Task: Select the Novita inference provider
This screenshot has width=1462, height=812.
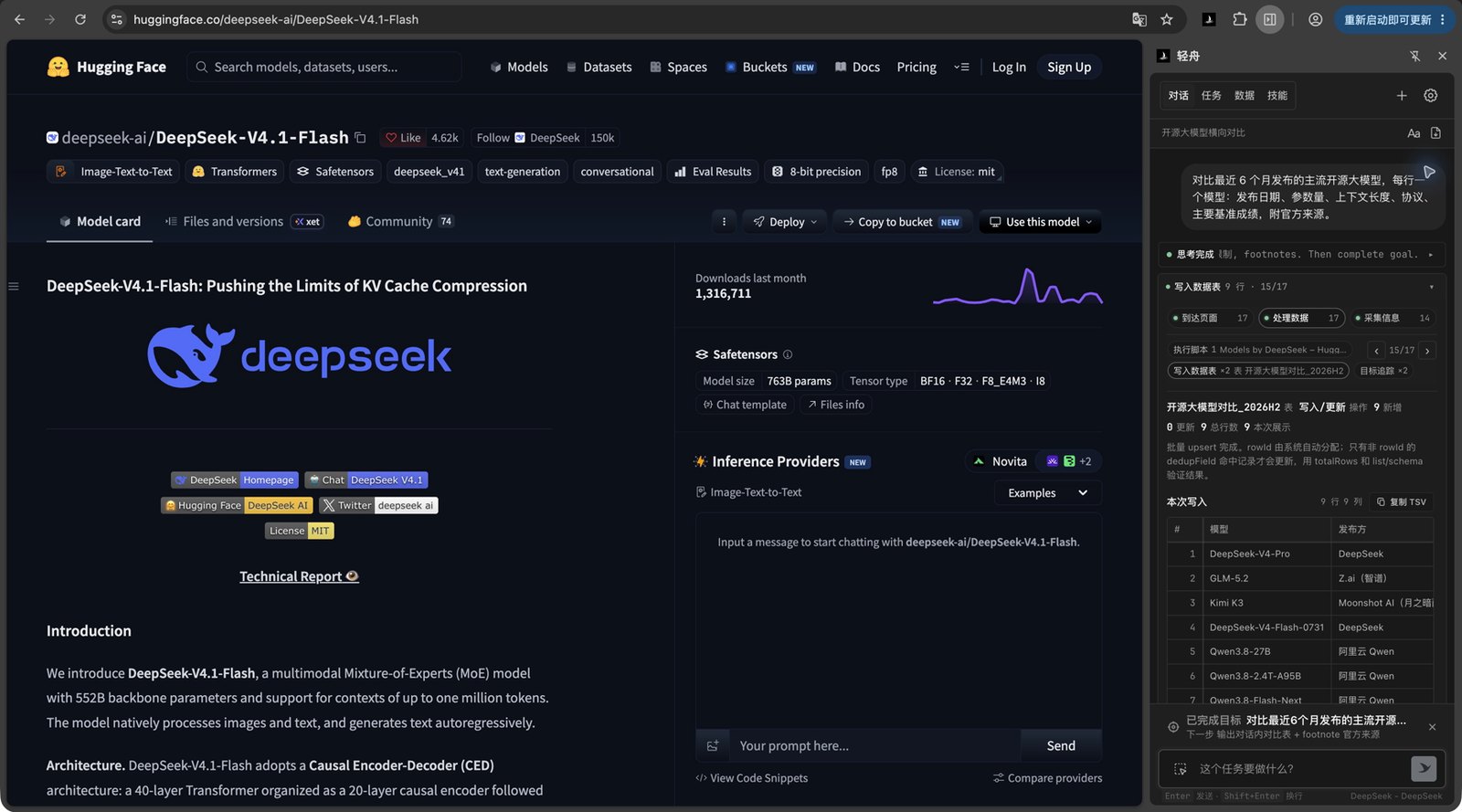Action: 1000,462
